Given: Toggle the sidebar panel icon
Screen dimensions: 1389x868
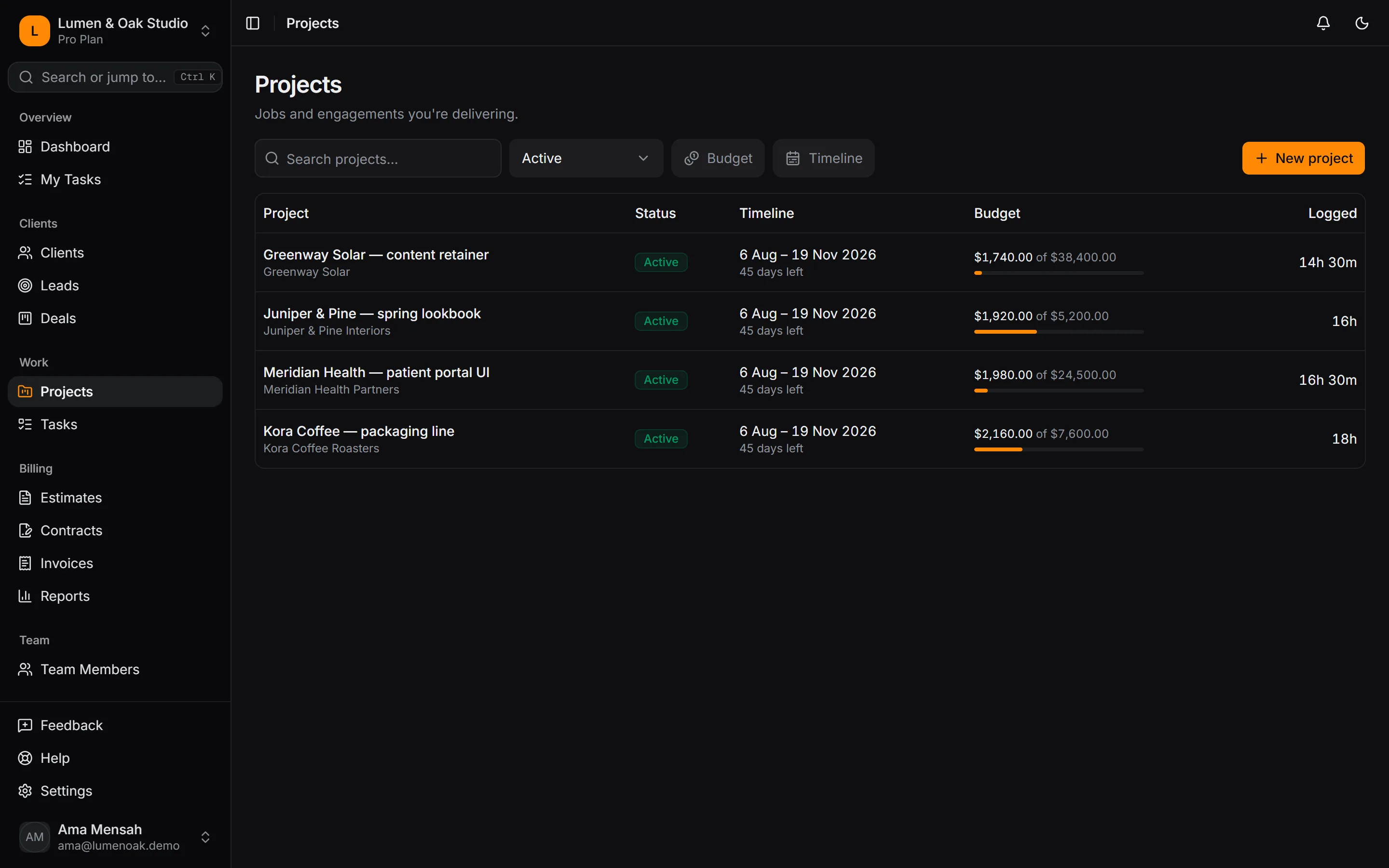Looking at the screenshot, I should pos(253,23).
